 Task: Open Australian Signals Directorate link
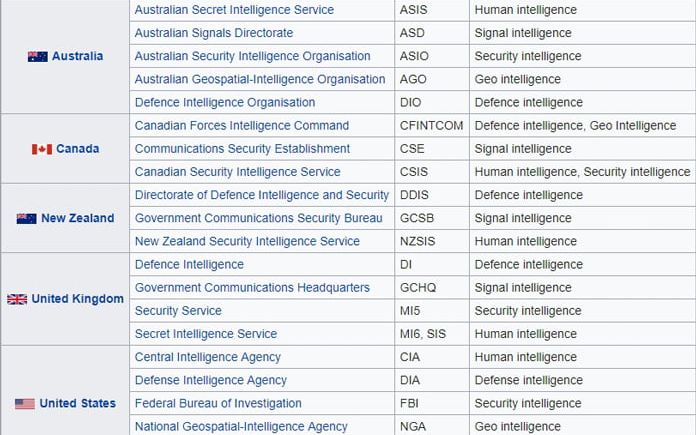pos(214,33)
